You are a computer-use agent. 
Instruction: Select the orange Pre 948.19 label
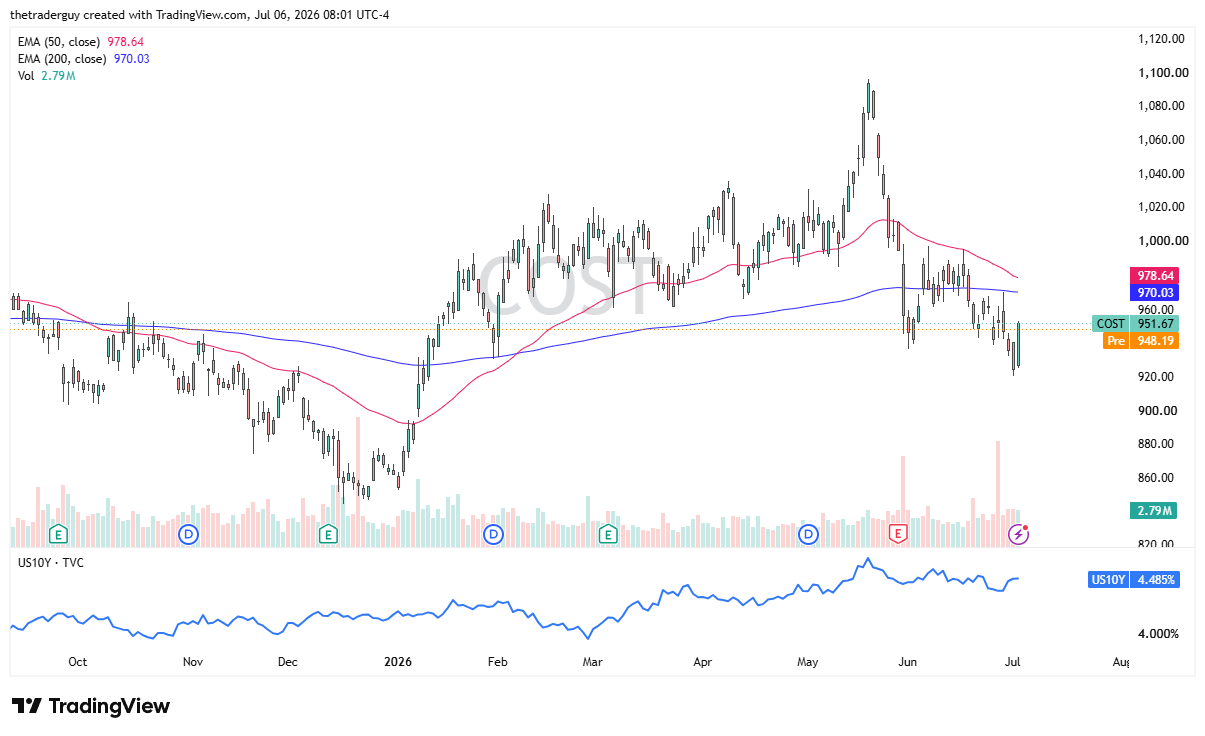point(1141,341)
